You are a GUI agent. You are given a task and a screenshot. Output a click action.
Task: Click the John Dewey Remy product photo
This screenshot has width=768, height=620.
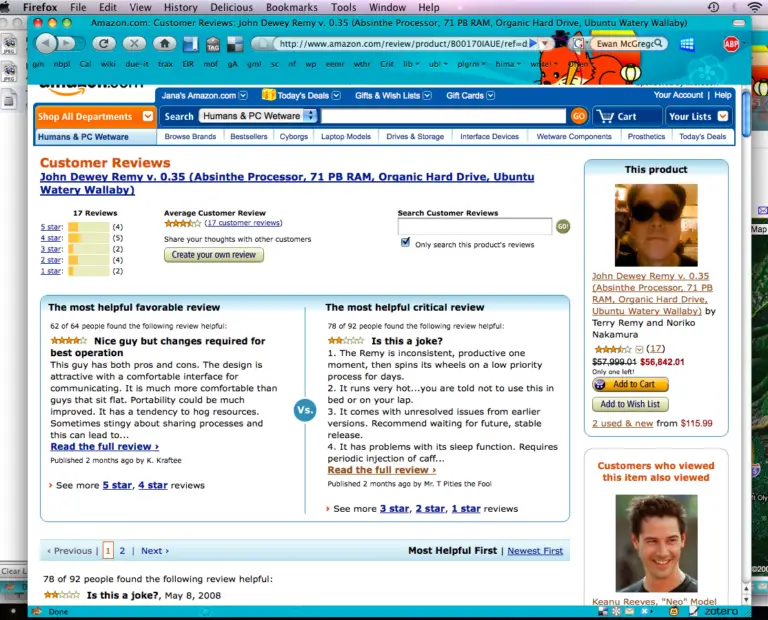(x=656, y=225)
